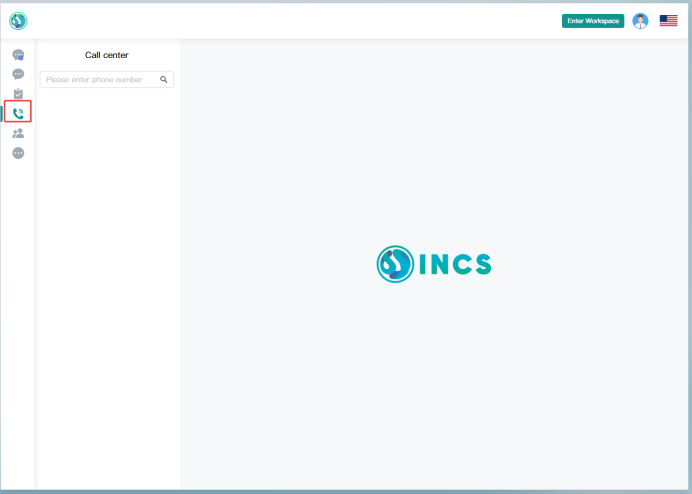
Task: Click the green active indicator beside phone icon
Action: [2, 113]
